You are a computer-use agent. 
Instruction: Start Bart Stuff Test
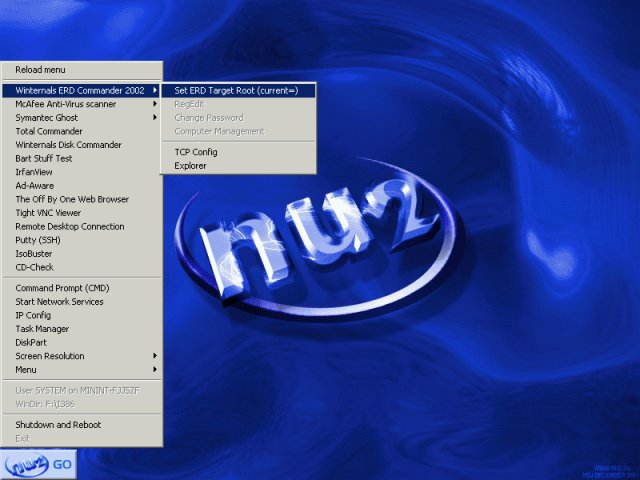(82, 158)
